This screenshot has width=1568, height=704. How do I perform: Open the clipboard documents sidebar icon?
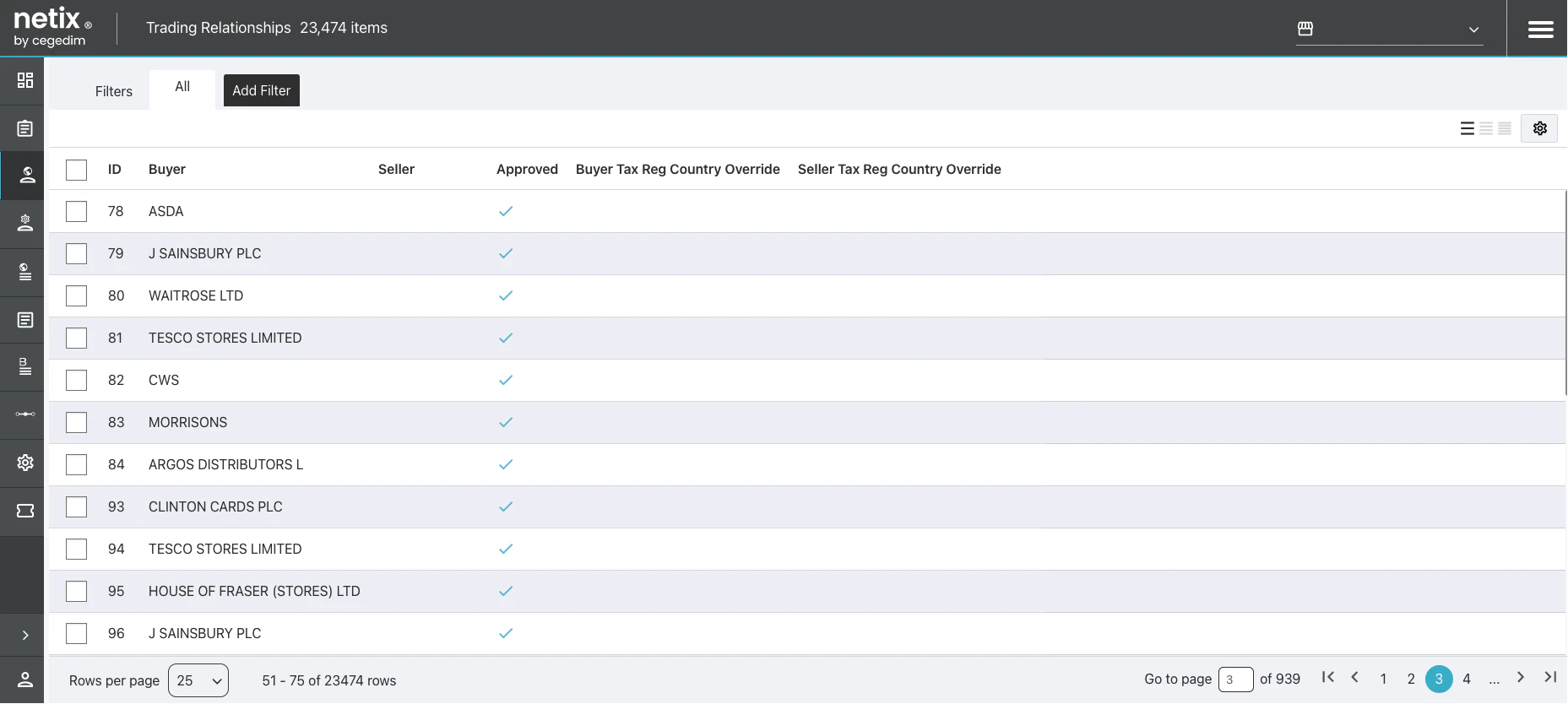click(x=25, y=128)
